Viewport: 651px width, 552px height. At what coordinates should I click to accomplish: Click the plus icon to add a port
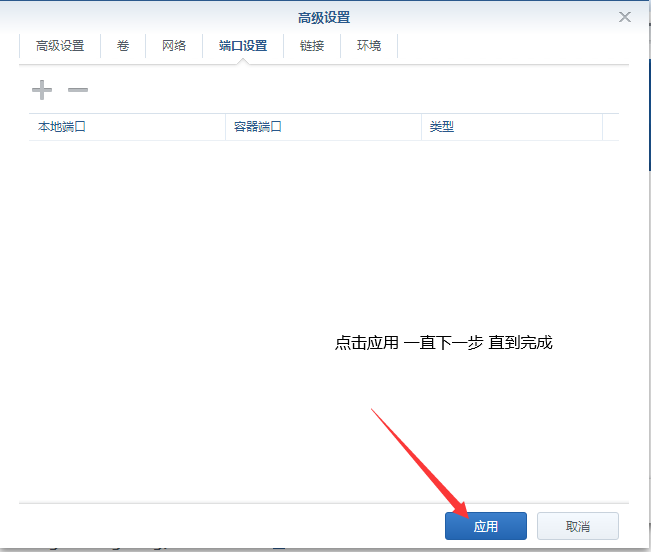42,91
